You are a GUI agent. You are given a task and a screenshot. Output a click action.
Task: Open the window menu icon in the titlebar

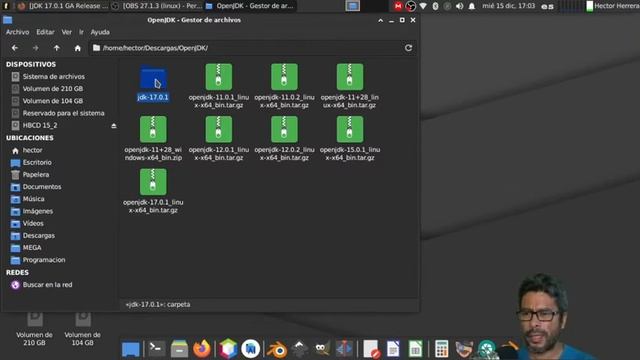7,20
